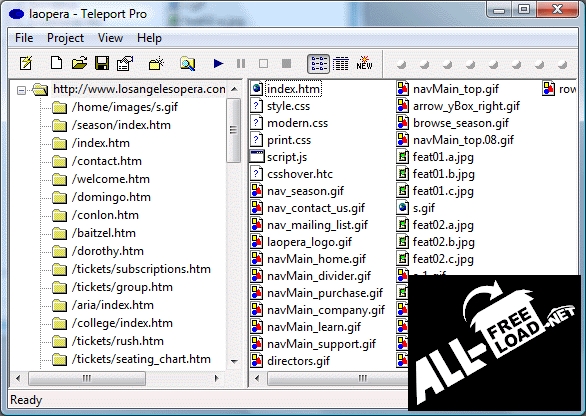586x416 pixels.
Task: Open the Help menu
Action: tap(149, 38)
